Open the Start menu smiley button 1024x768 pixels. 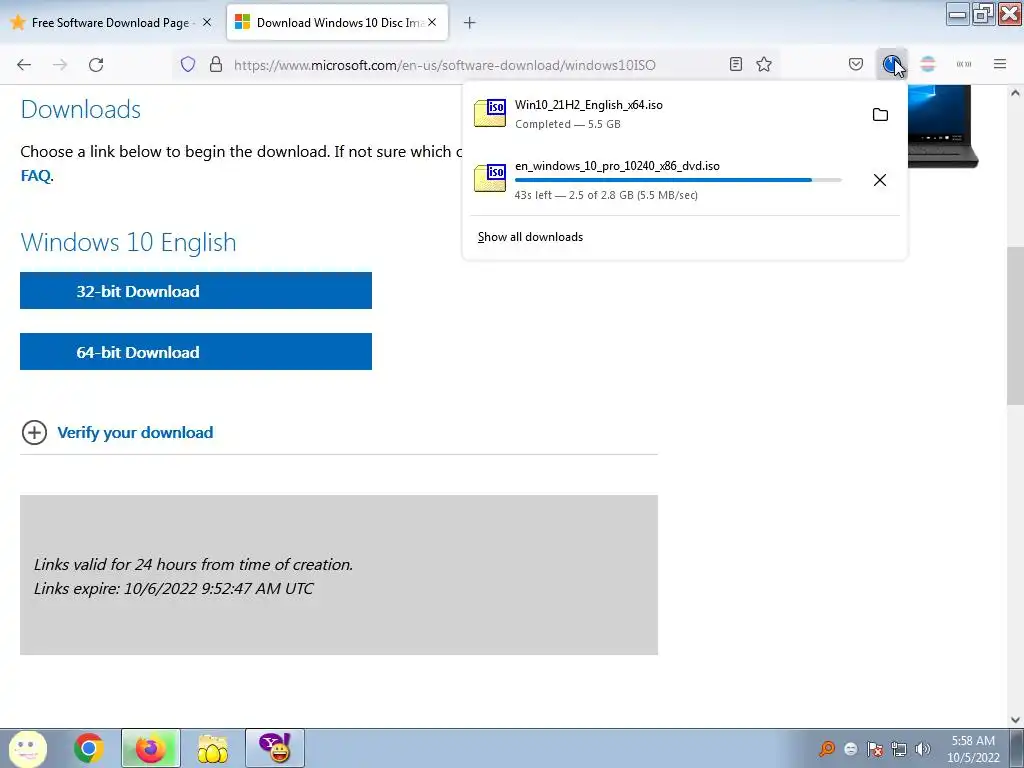coord(27,748)
